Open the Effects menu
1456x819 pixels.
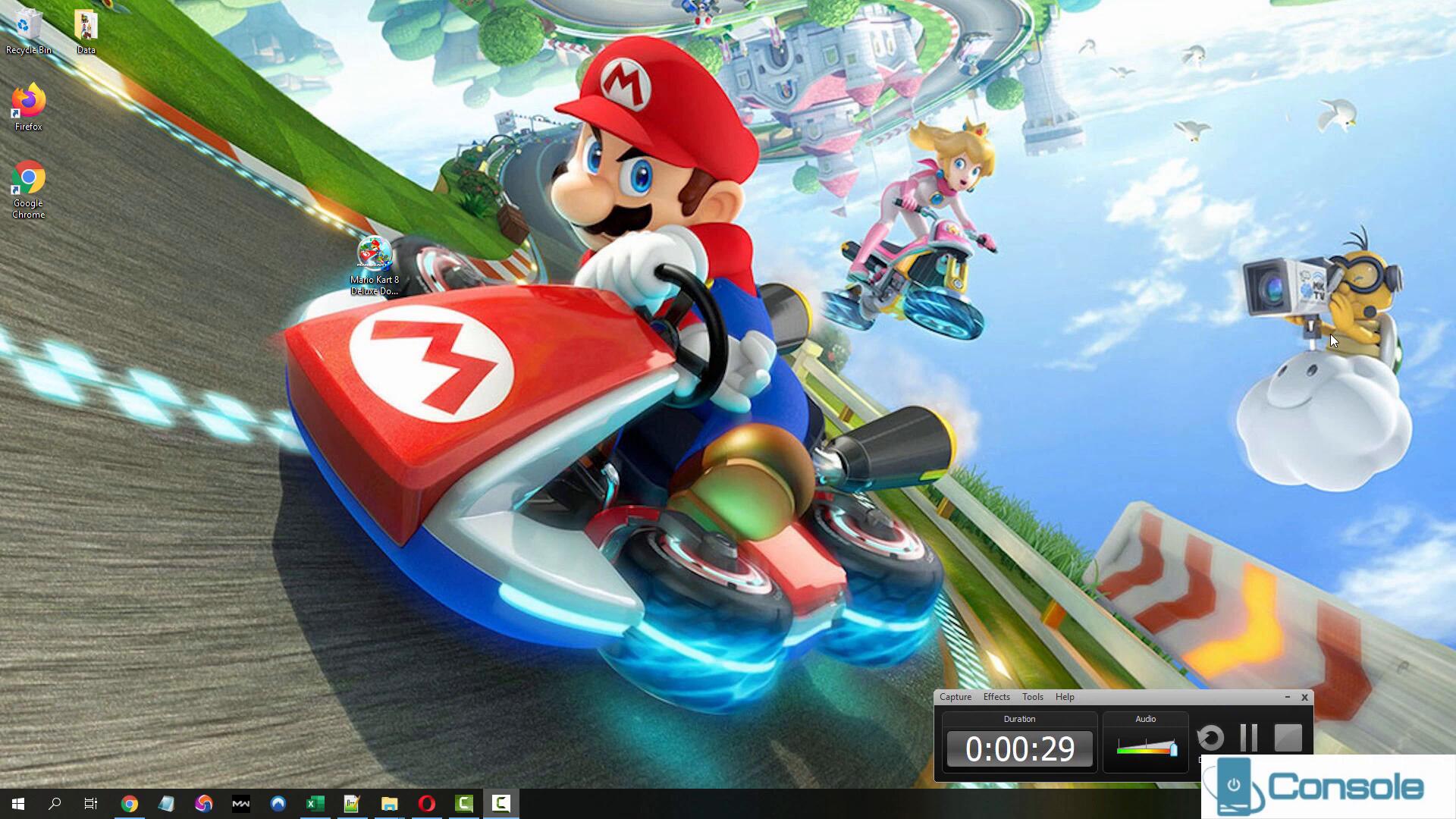coord(996,697)
